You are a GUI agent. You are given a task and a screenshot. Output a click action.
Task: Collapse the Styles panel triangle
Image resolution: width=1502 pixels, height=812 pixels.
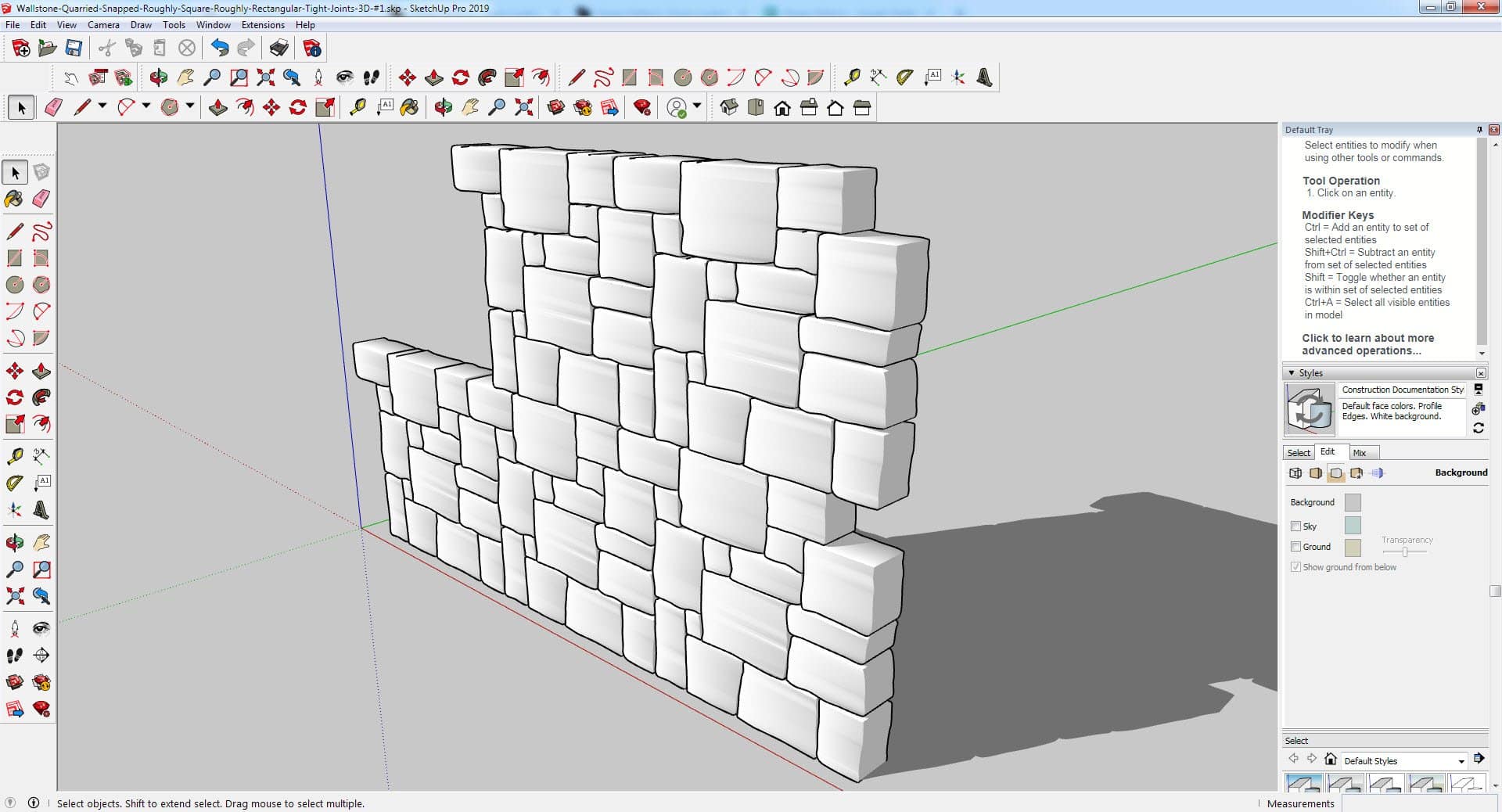[x=1291, y=373]
